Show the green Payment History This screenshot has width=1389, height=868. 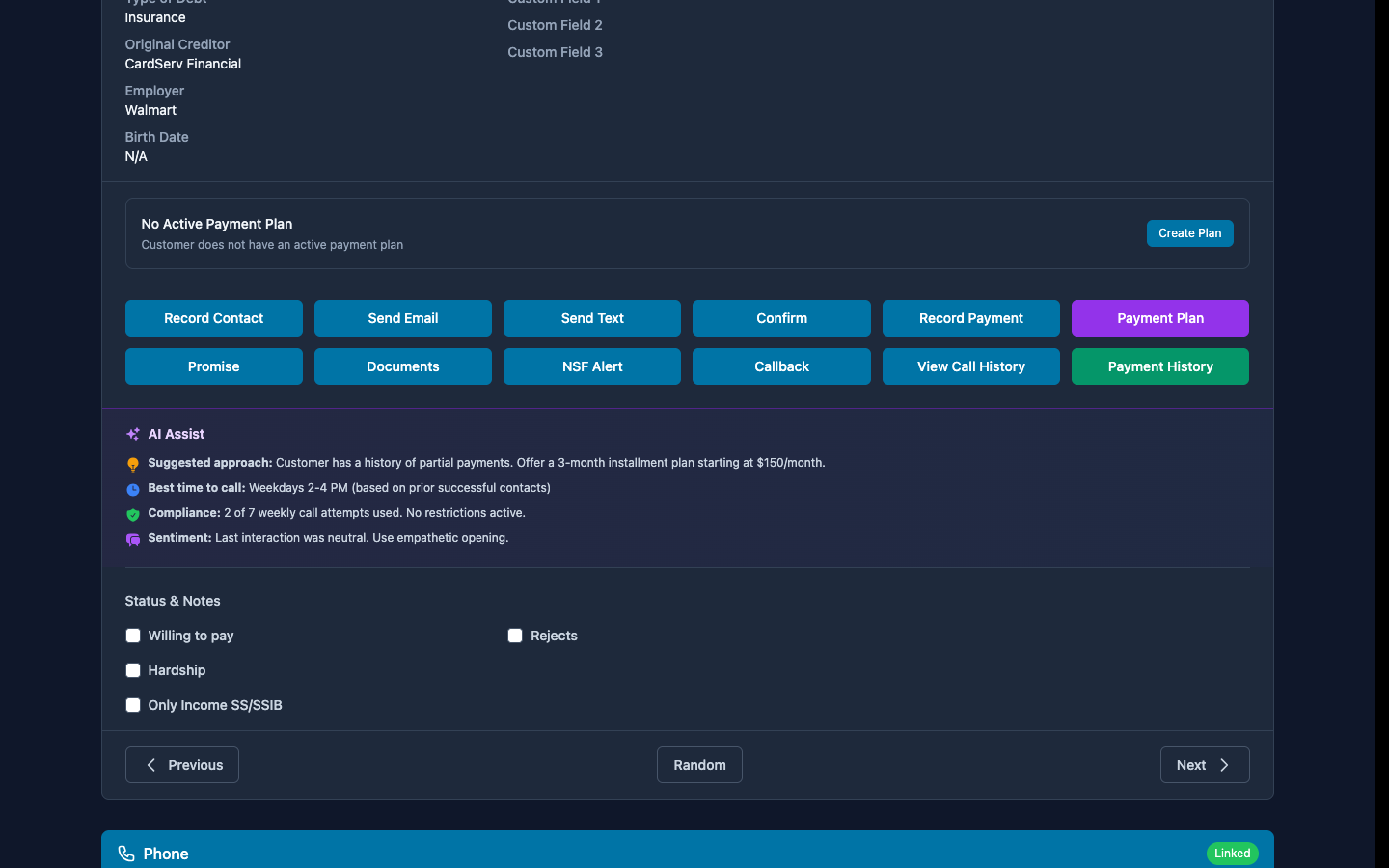[x=1159, y=366]
